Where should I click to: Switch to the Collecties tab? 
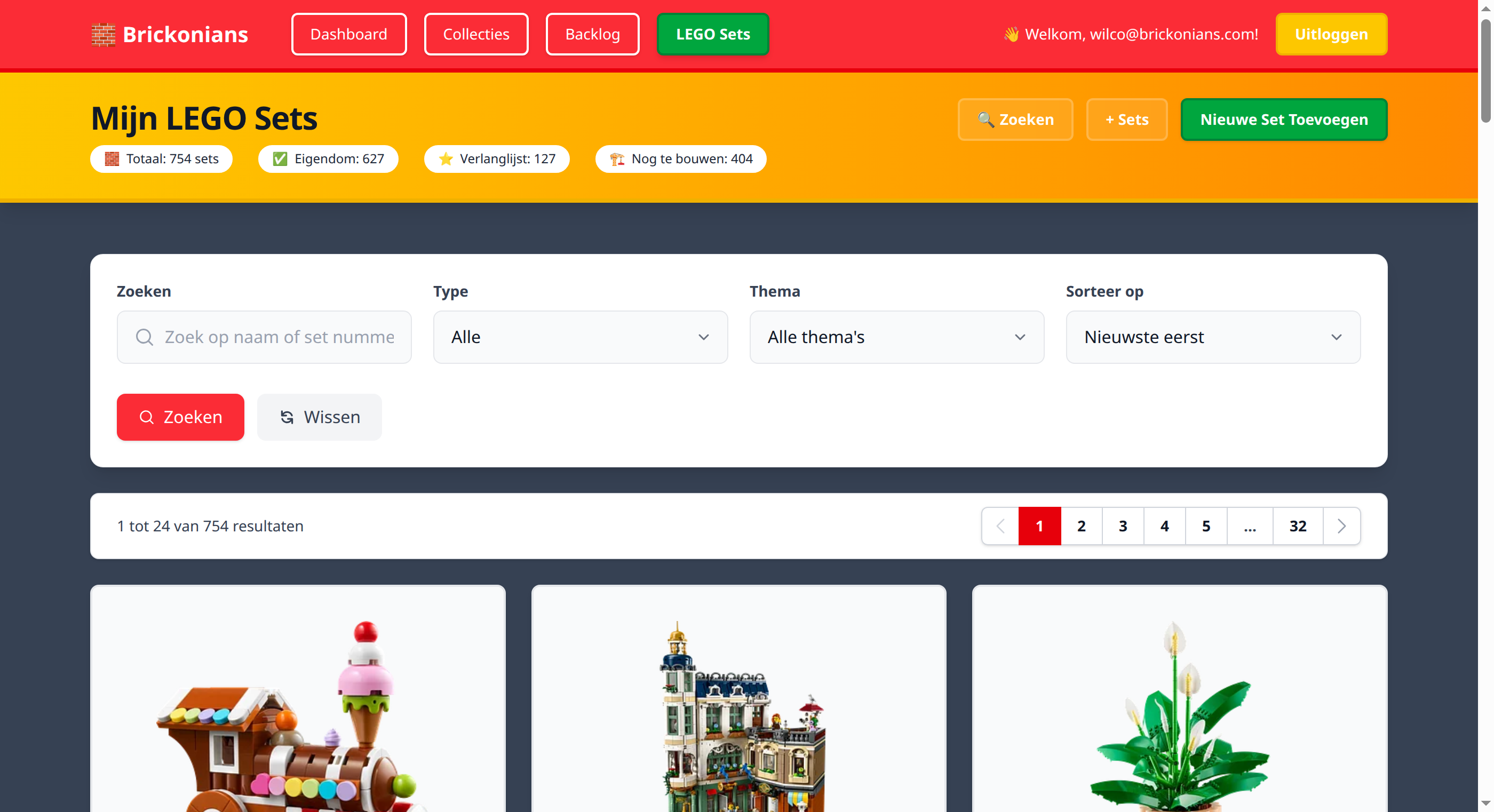pos(475,34)
